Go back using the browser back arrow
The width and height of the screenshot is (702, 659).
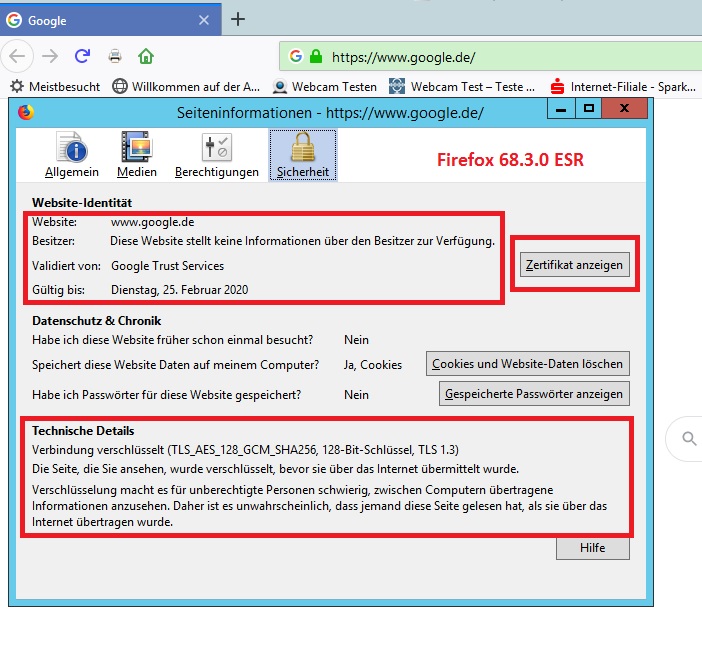[17, 56]
